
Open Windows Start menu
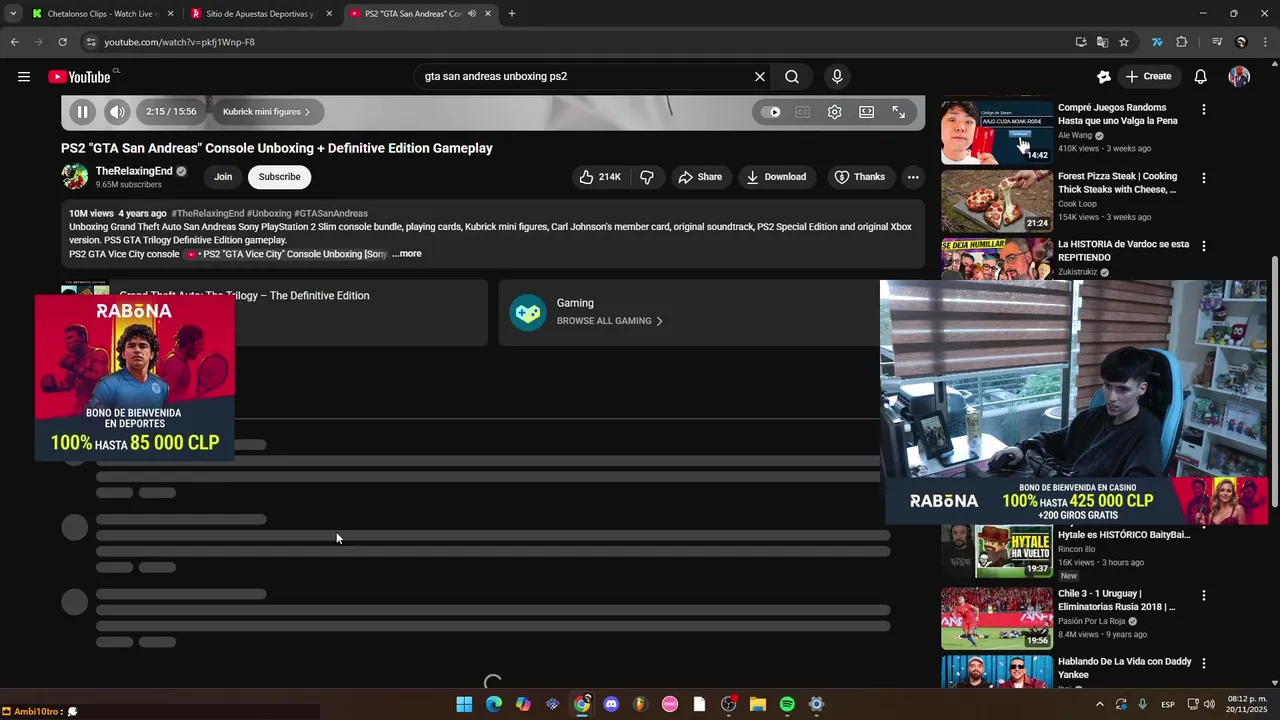click(464, 705)
